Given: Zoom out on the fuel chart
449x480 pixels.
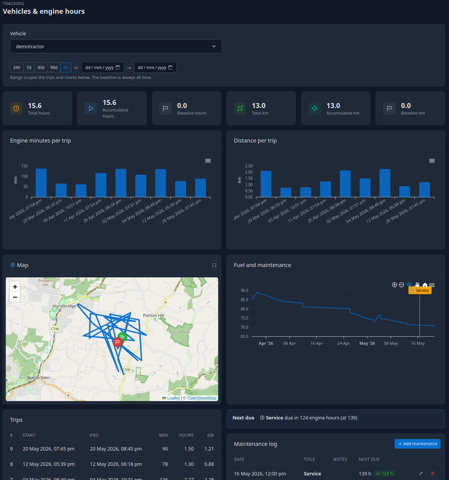Looking at the screenshot, I should (x=402, y=285).
